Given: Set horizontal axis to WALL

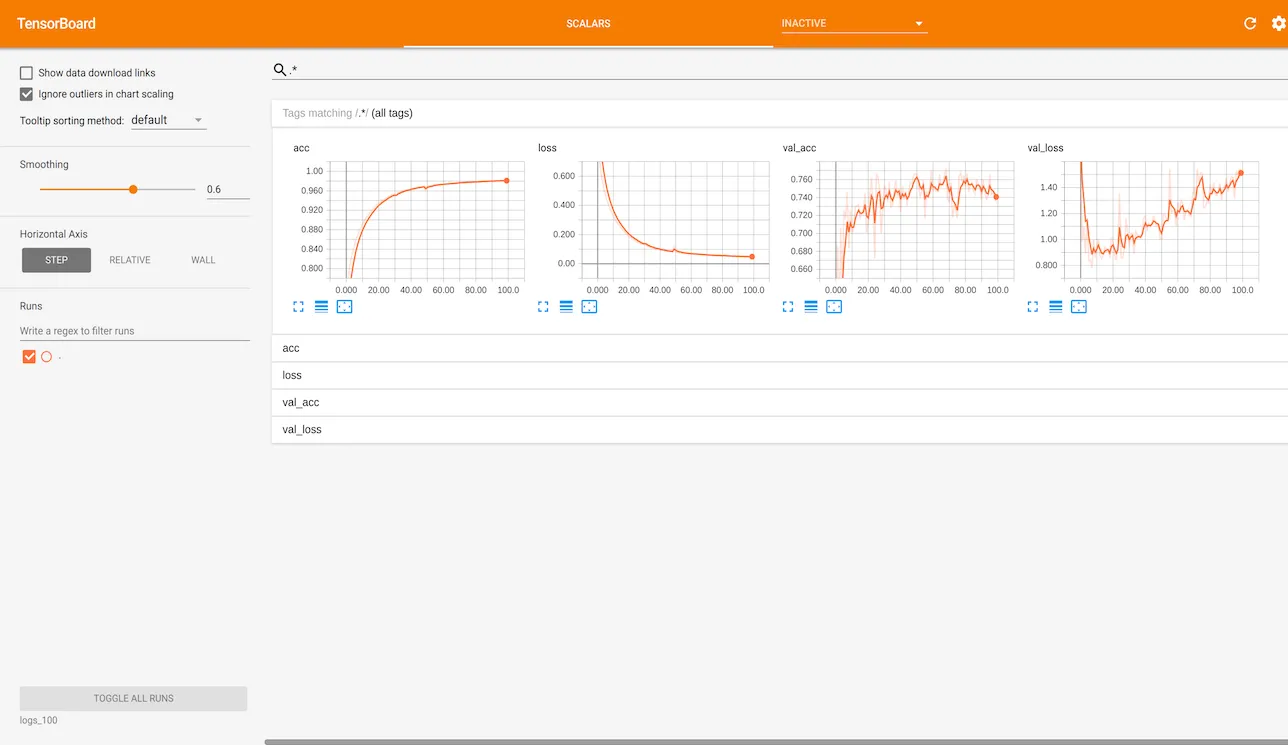Looking at the screenshot, I should point(203,260).
